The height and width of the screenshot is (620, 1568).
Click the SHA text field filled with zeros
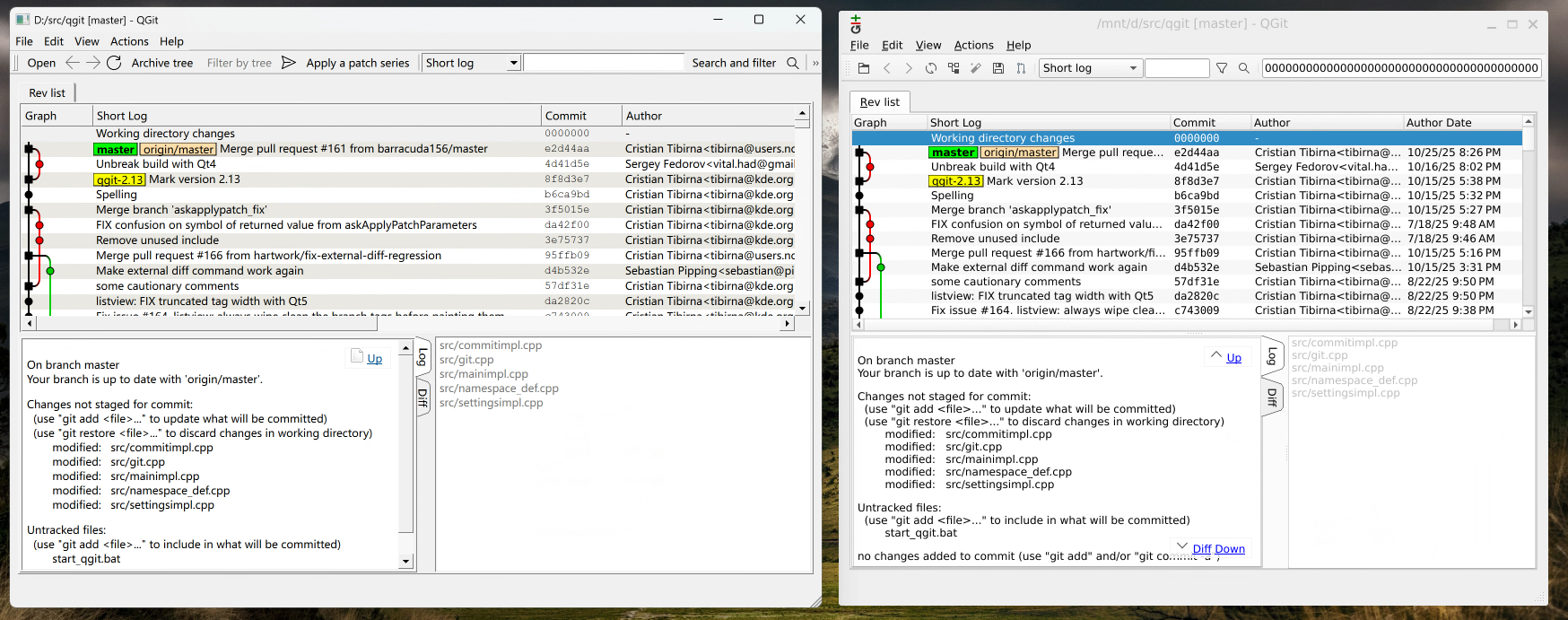pos(1401,68)
